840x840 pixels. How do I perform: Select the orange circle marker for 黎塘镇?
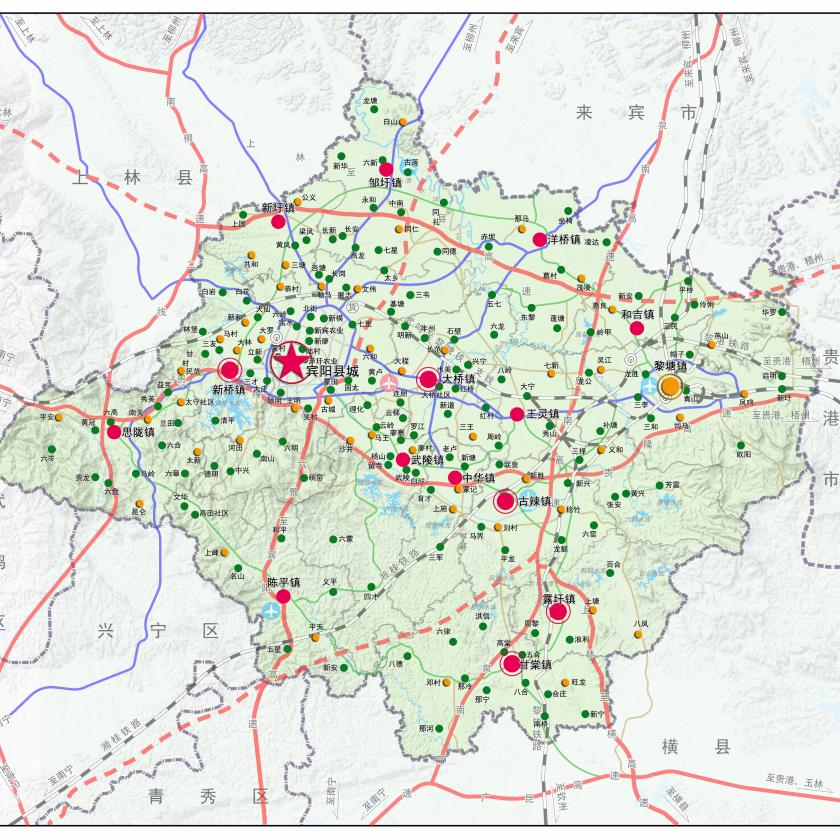pos(670,386)
